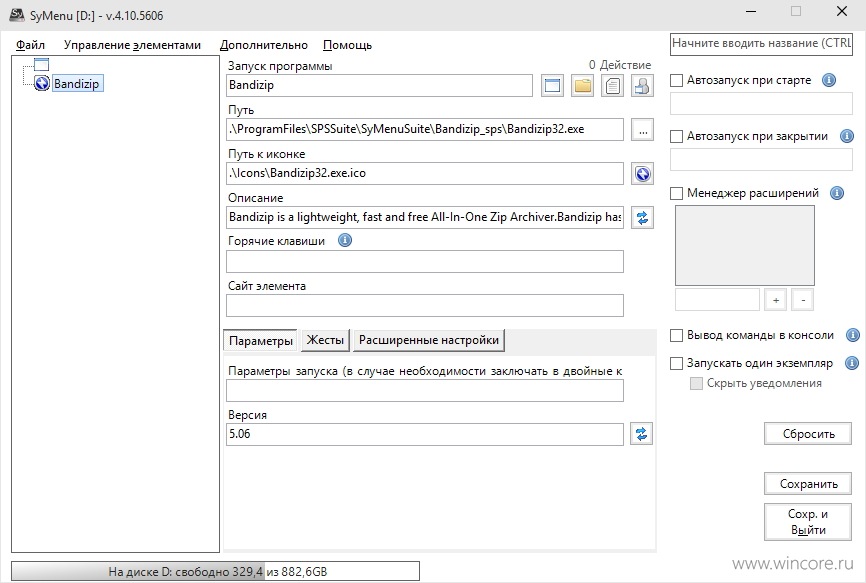Click info icon for Вывод команды в консоли
This screenshot has height=583, width=866.
(853, 335)
